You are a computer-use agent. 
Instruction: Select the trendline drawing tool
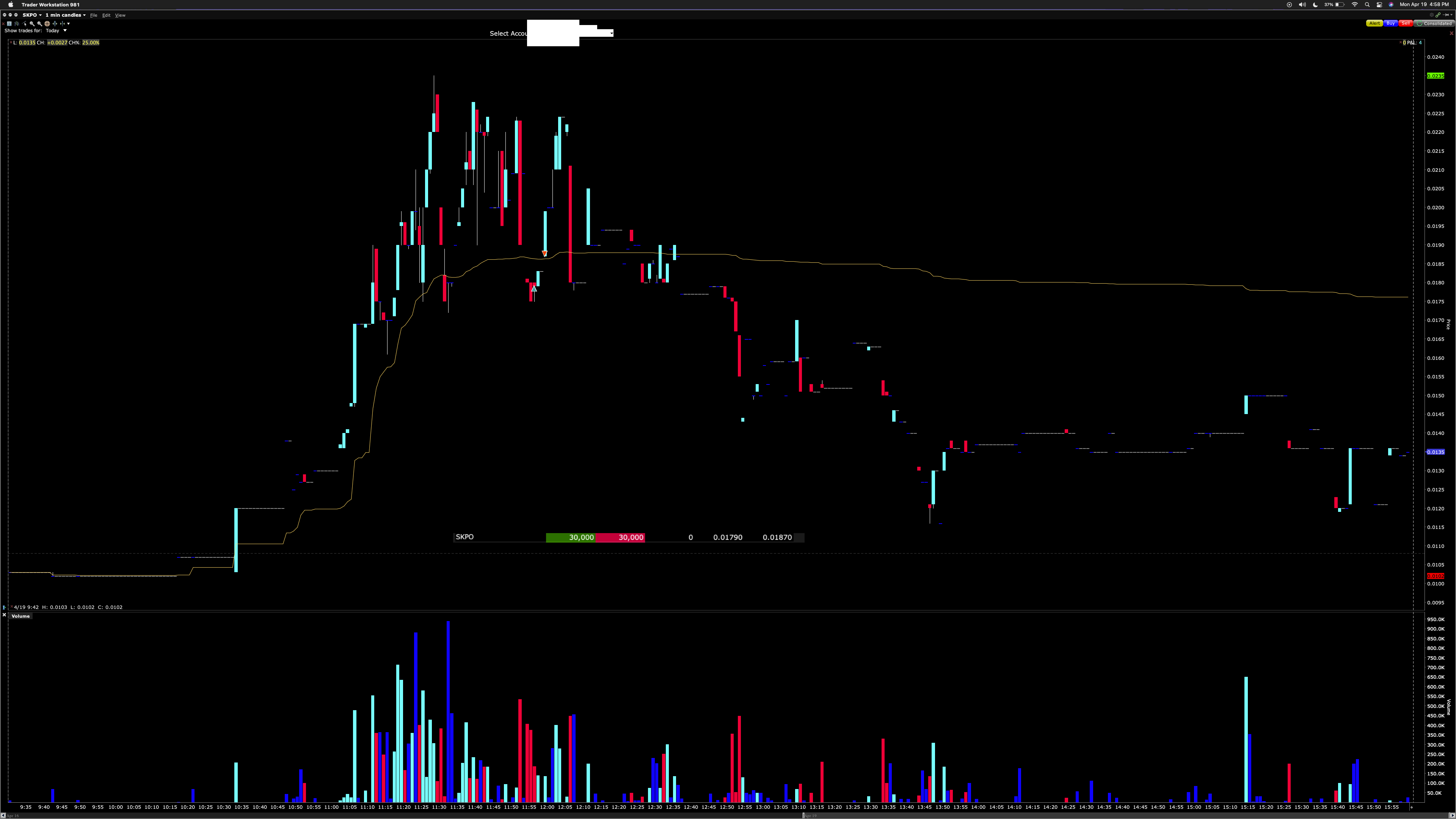pyautogui.click(x=24, y=24)
